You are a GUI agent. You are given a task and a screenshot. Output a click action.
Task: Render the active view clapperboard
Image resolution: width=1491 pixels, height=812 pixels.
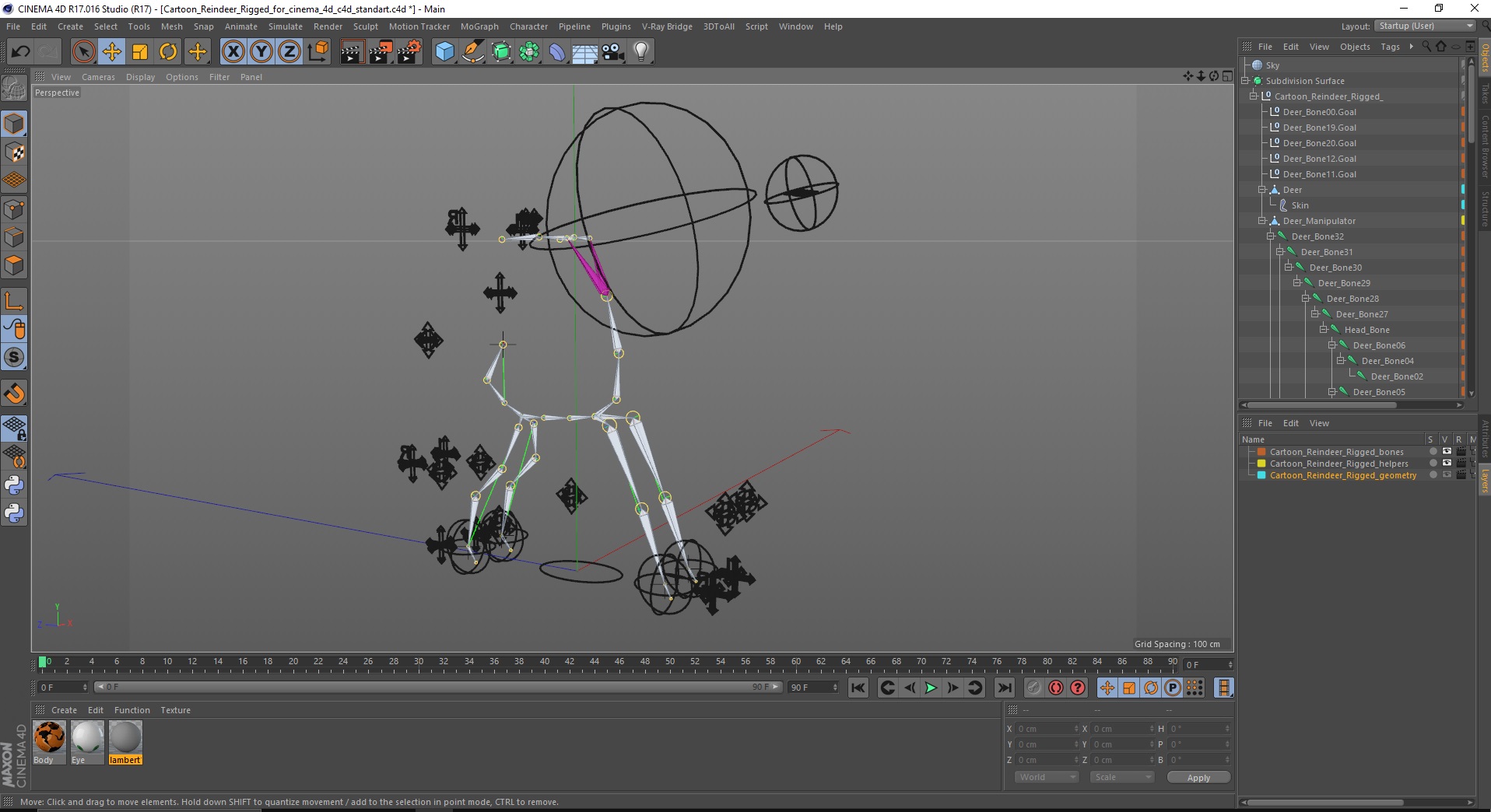pyautogui.click(x=352, y=52)
